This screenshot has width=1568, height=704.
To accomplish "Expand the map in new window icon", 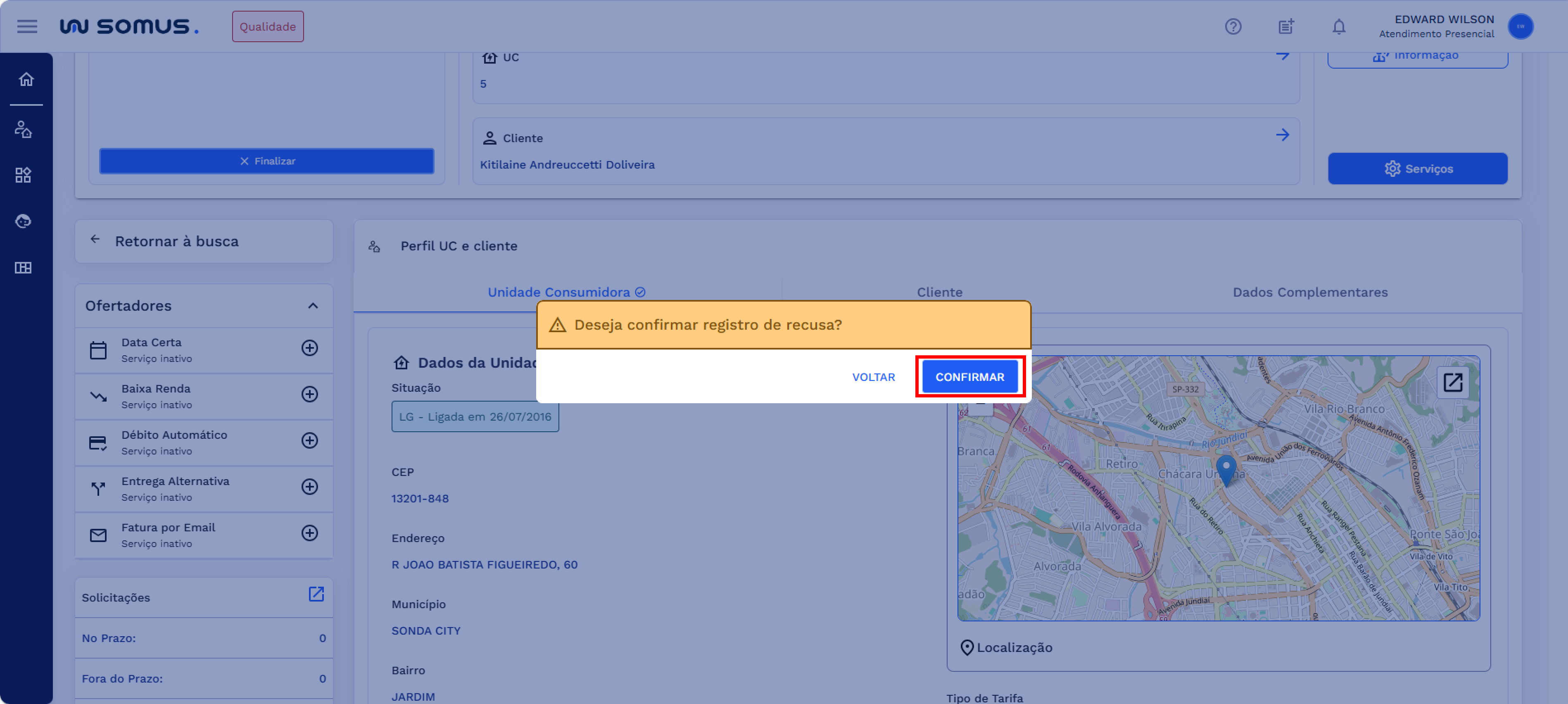I will 1452,383.
